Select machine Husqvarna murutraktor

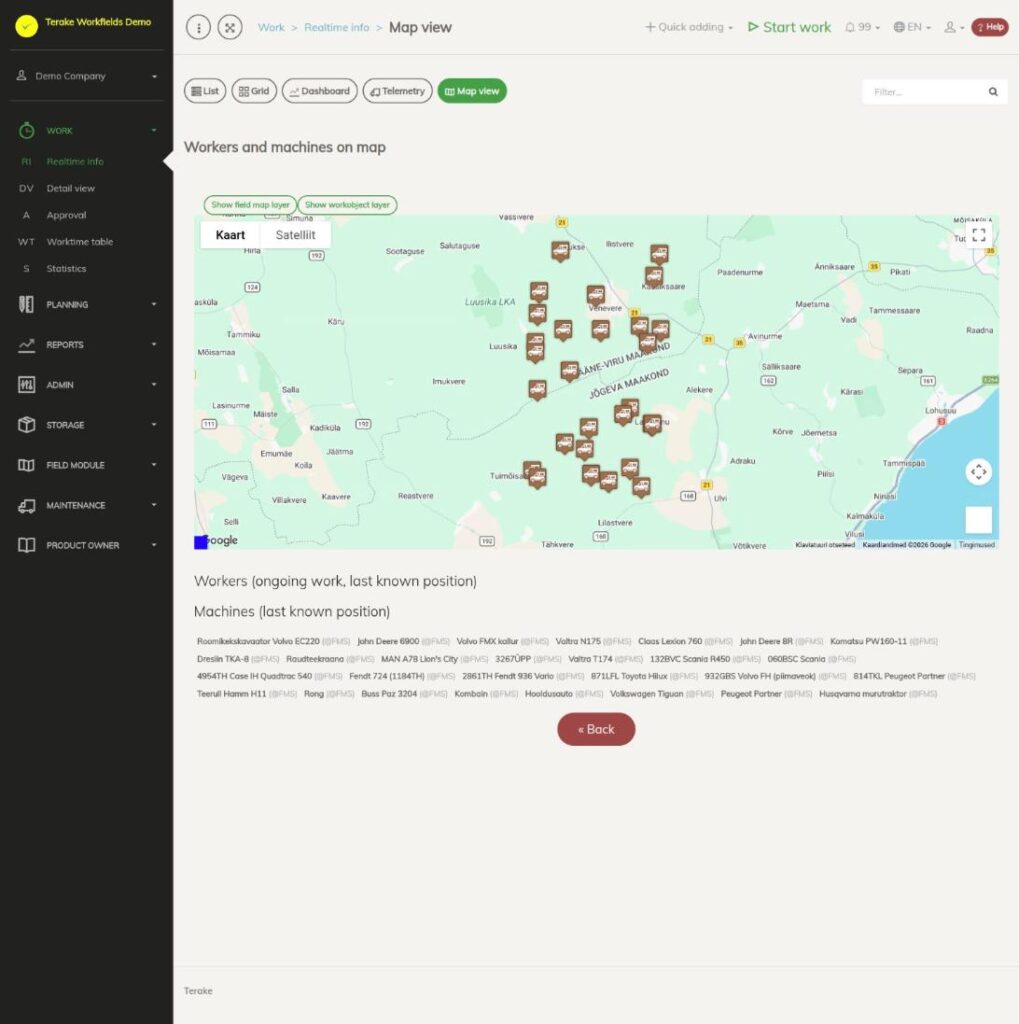point(863,694)
